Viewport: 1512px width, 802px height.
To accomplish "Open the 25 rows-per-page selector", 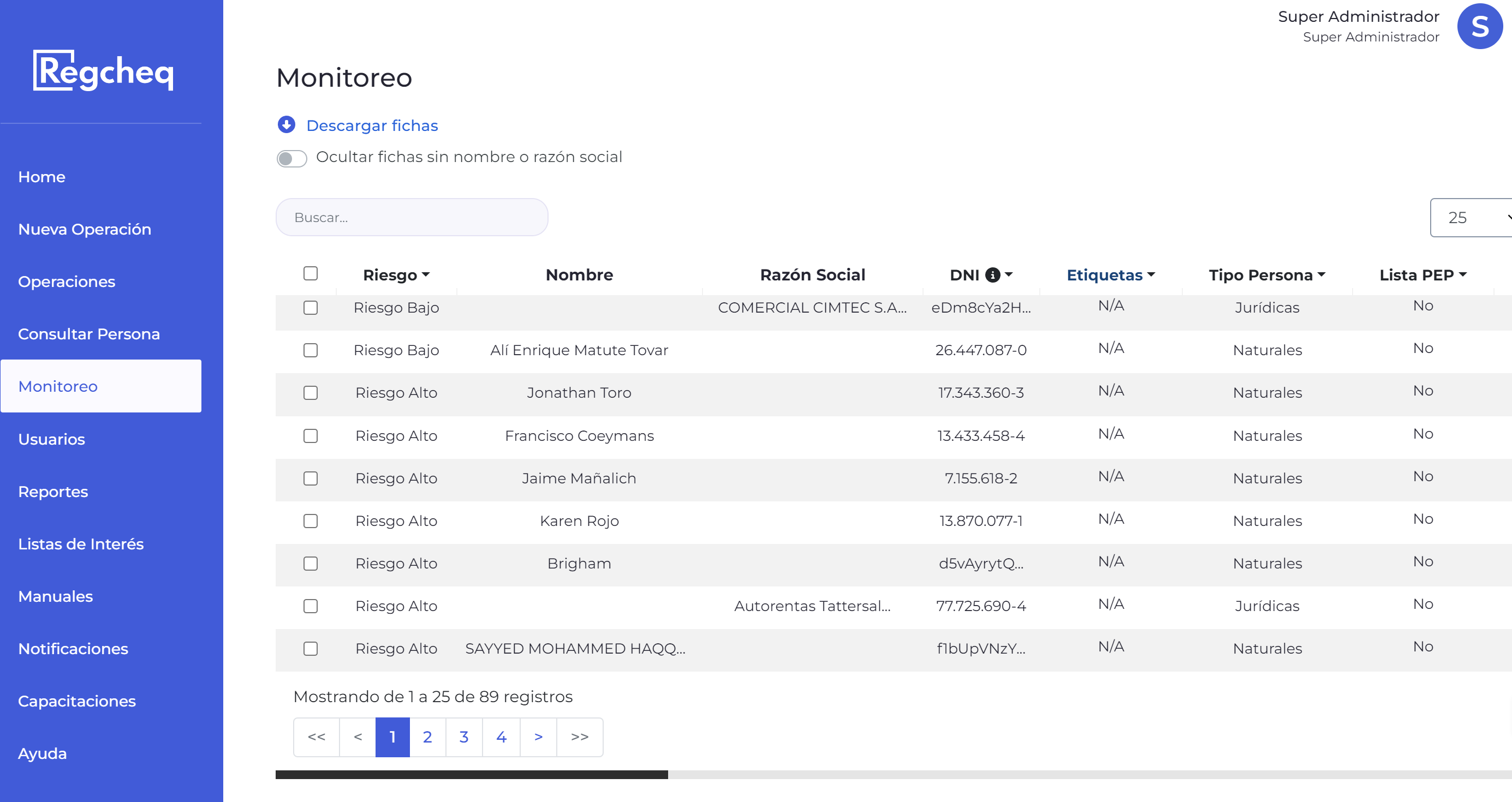I will pos(1471,218).
